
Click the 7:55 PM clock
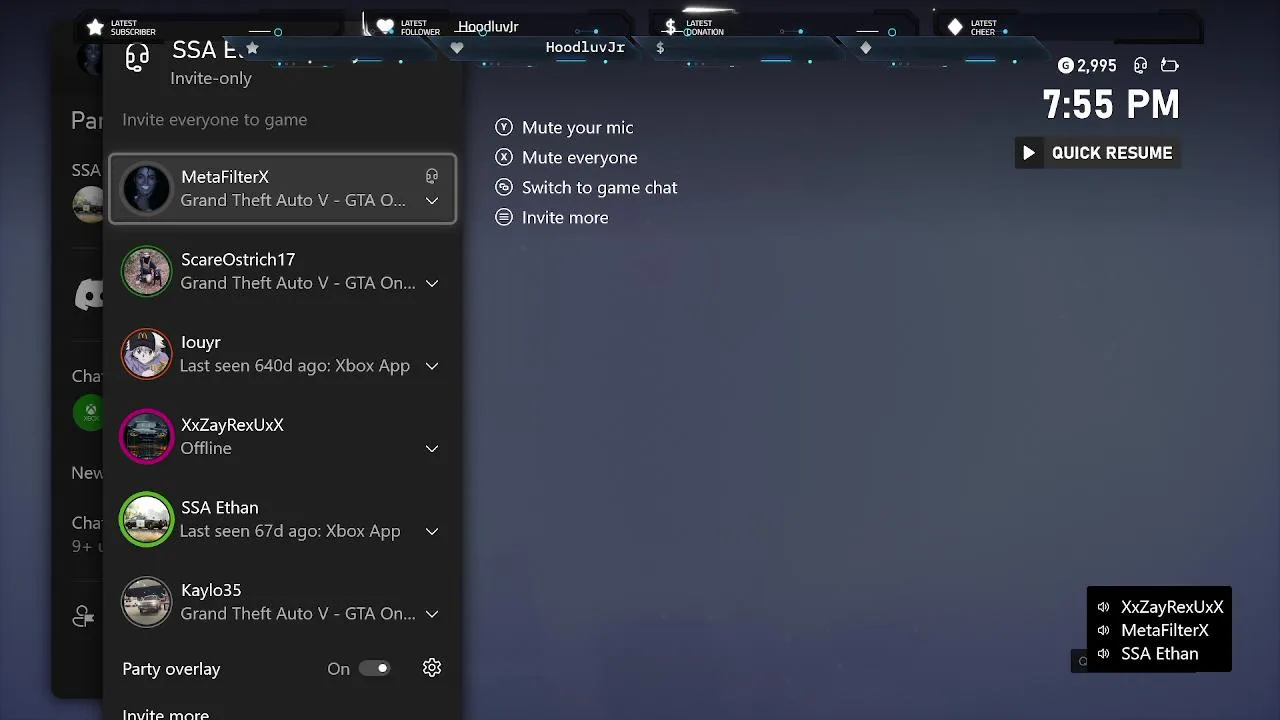pyautogui.click(x=1111, y=105)
